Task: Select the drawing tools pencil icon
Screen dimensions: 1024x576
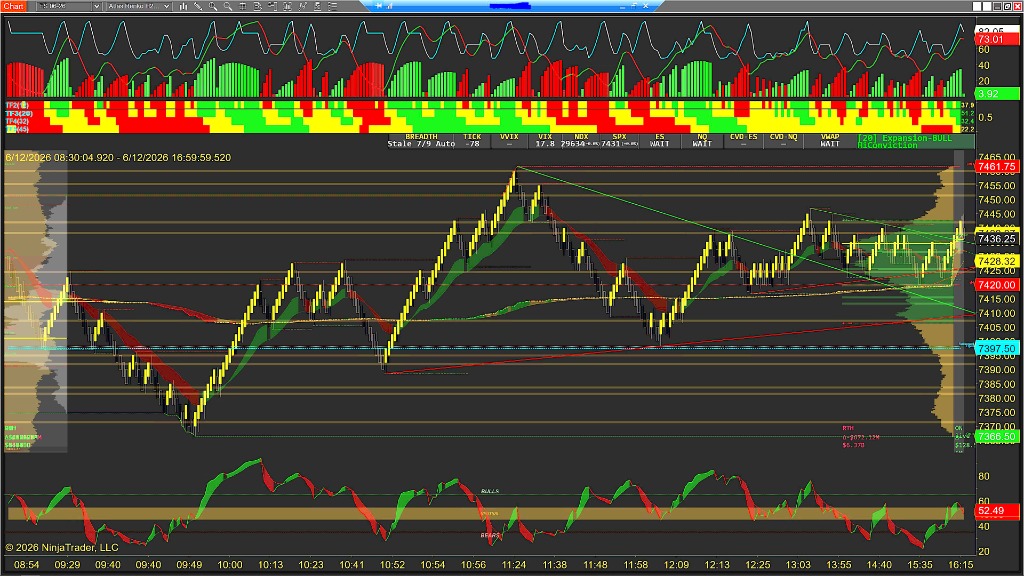Action: click(x=198, y=6)
